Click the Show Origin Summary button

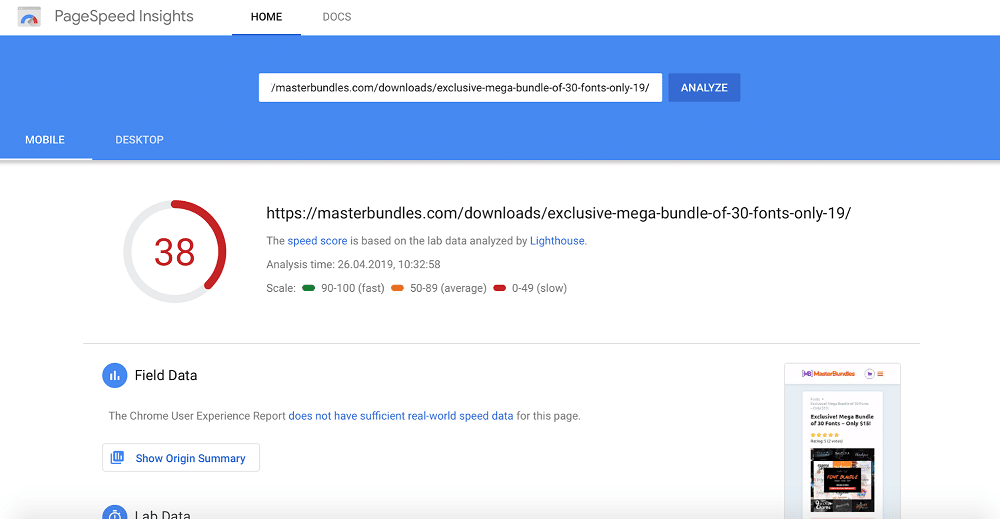pyautogui.click(x=180, y=458)
